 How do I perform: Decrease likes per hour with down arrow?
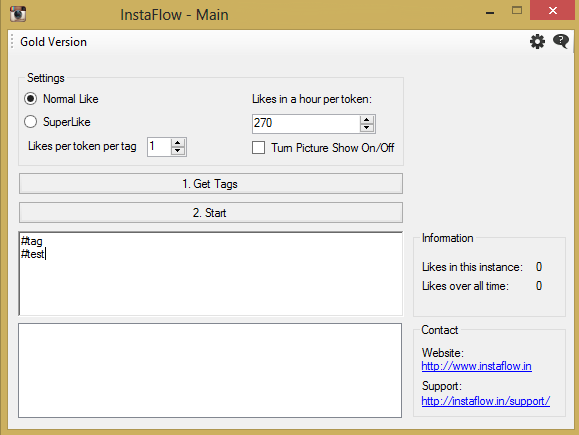point(367,128)
